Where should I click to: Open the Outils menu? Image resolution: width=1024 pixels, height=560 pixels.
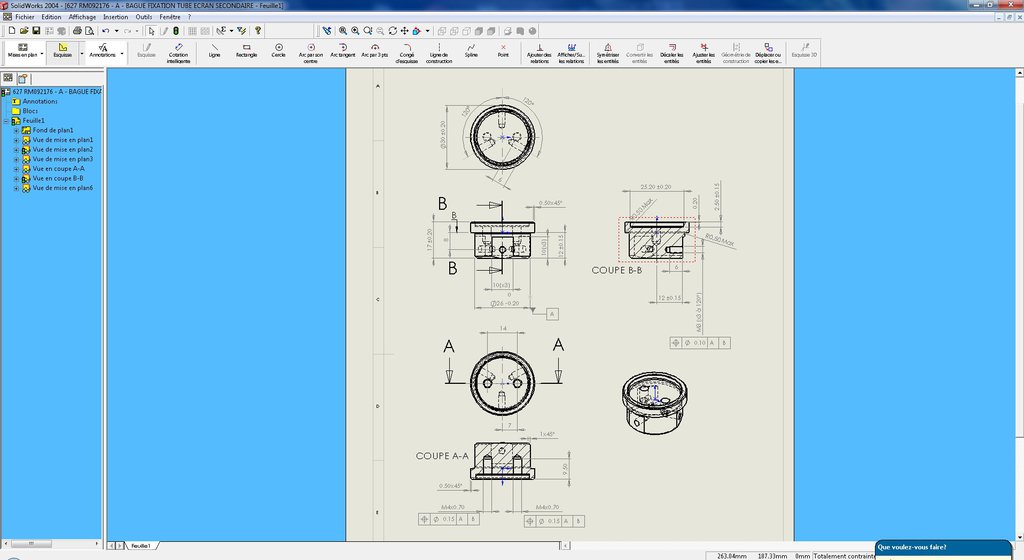pyautogui.click(x=144, y=17)
